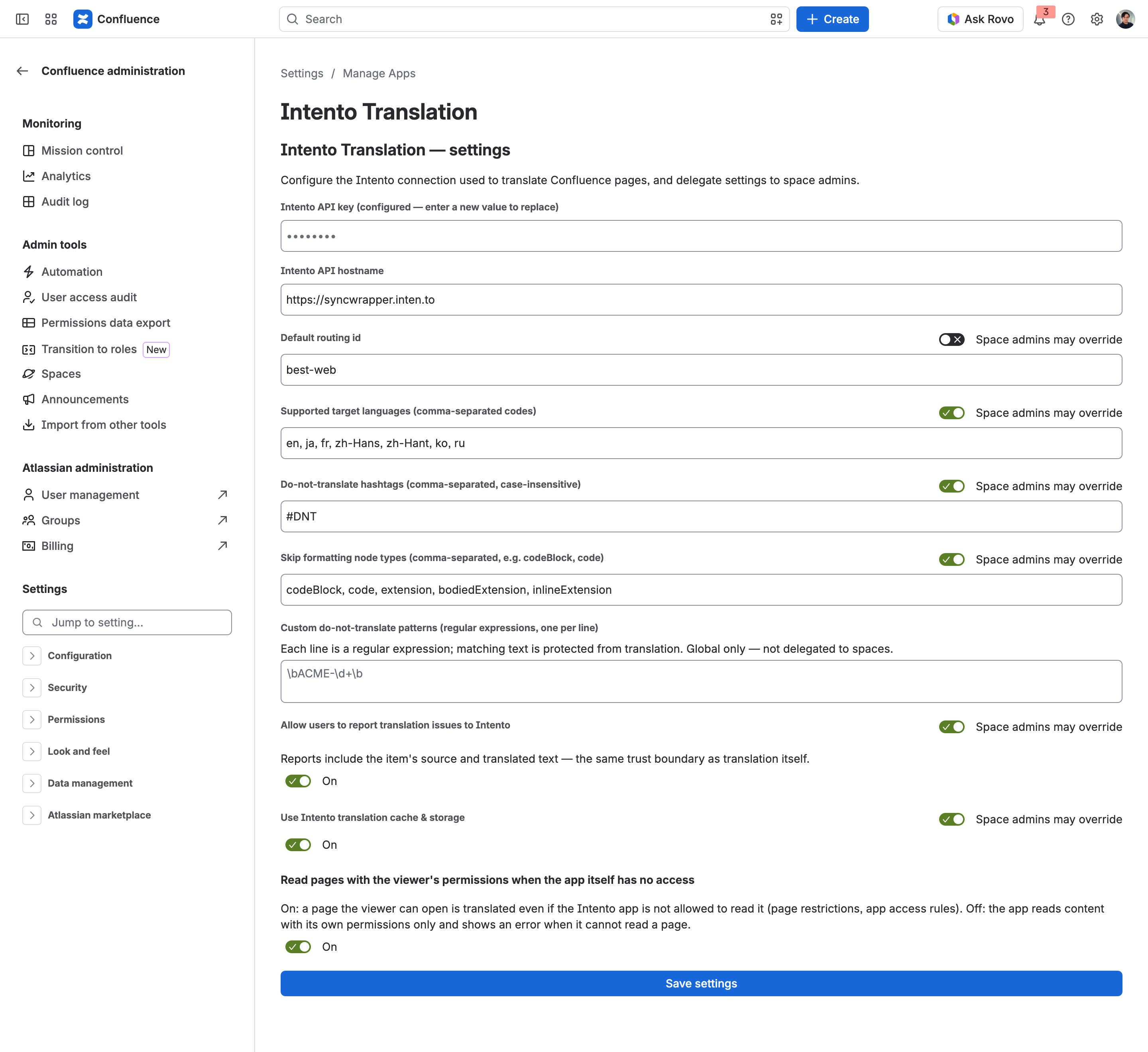Click external link arrow for User management
The image size is (1148, 1052).
point(223,495)
